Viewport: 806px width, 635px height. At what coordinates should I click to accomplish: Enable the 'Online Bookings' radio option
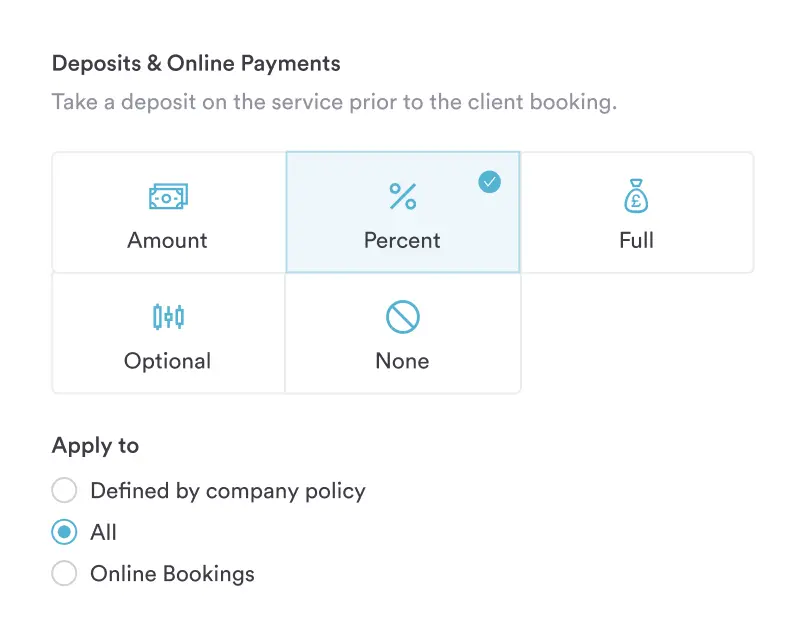[x=64, y=574]
